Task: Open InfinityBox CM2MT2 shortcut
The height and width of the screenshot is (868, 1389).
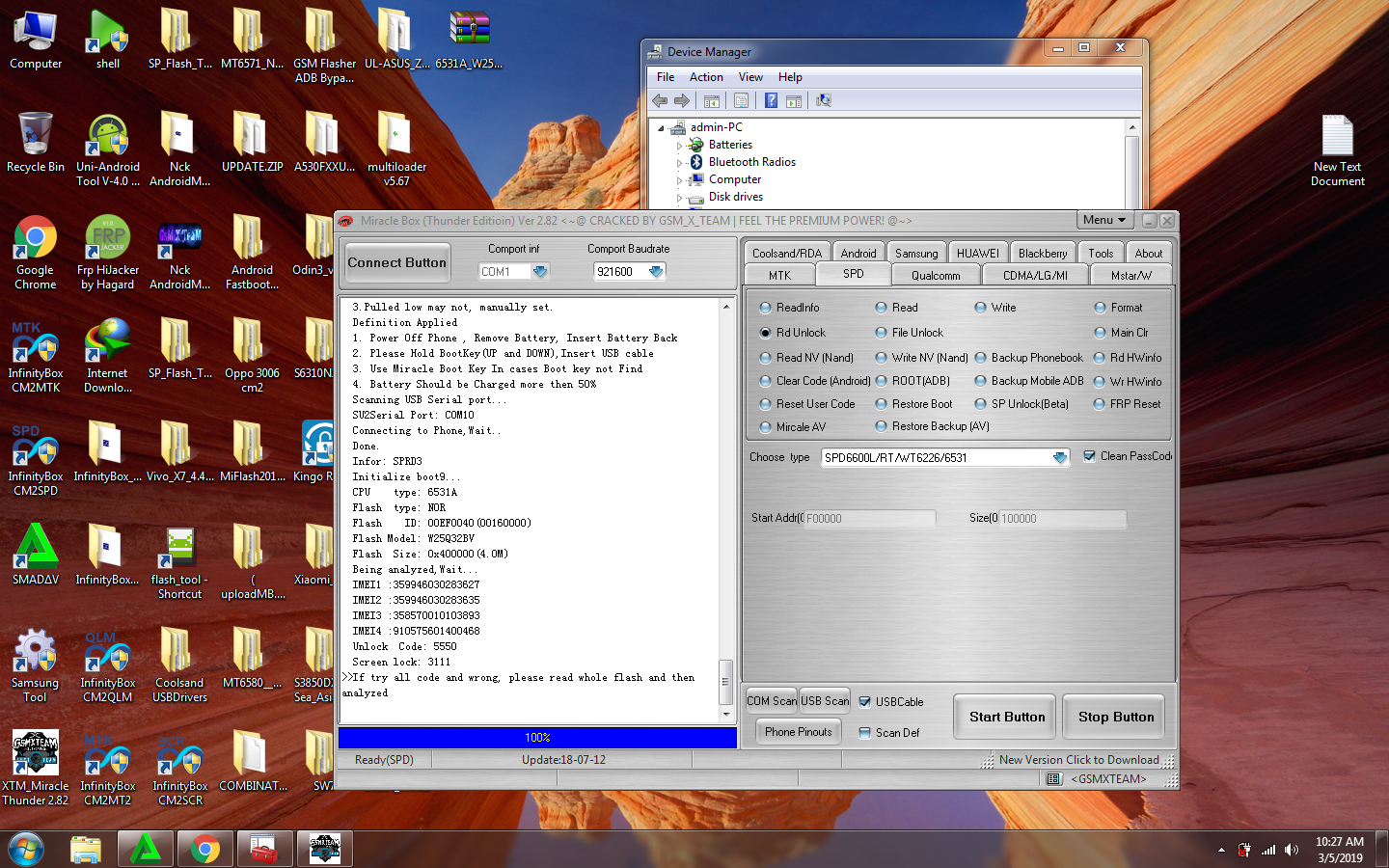Action: [x=108, y=769]
